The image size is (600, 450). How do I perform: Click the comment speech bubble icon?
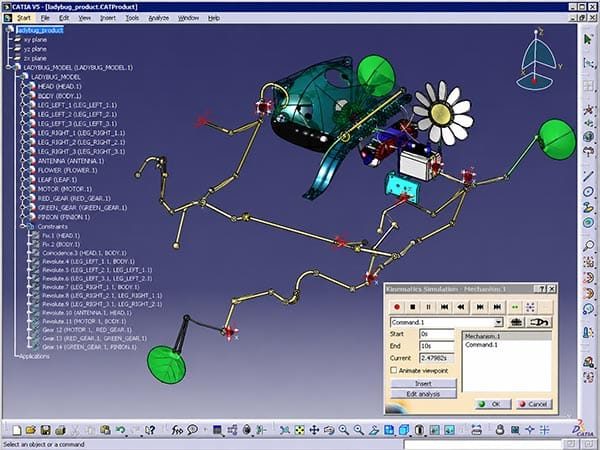192,430
